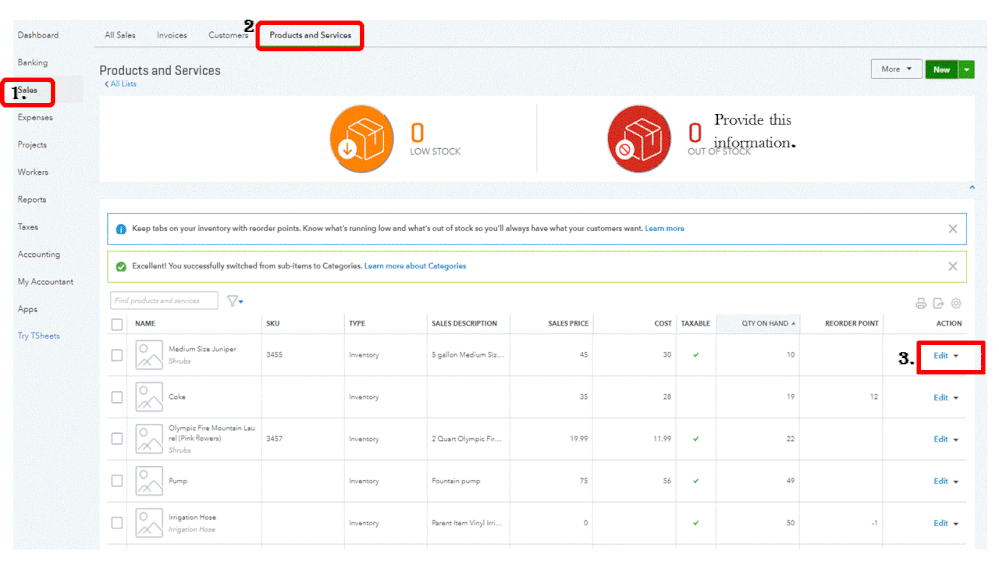
Task: Open Workers in the left navigation
Action: (33, 172)
